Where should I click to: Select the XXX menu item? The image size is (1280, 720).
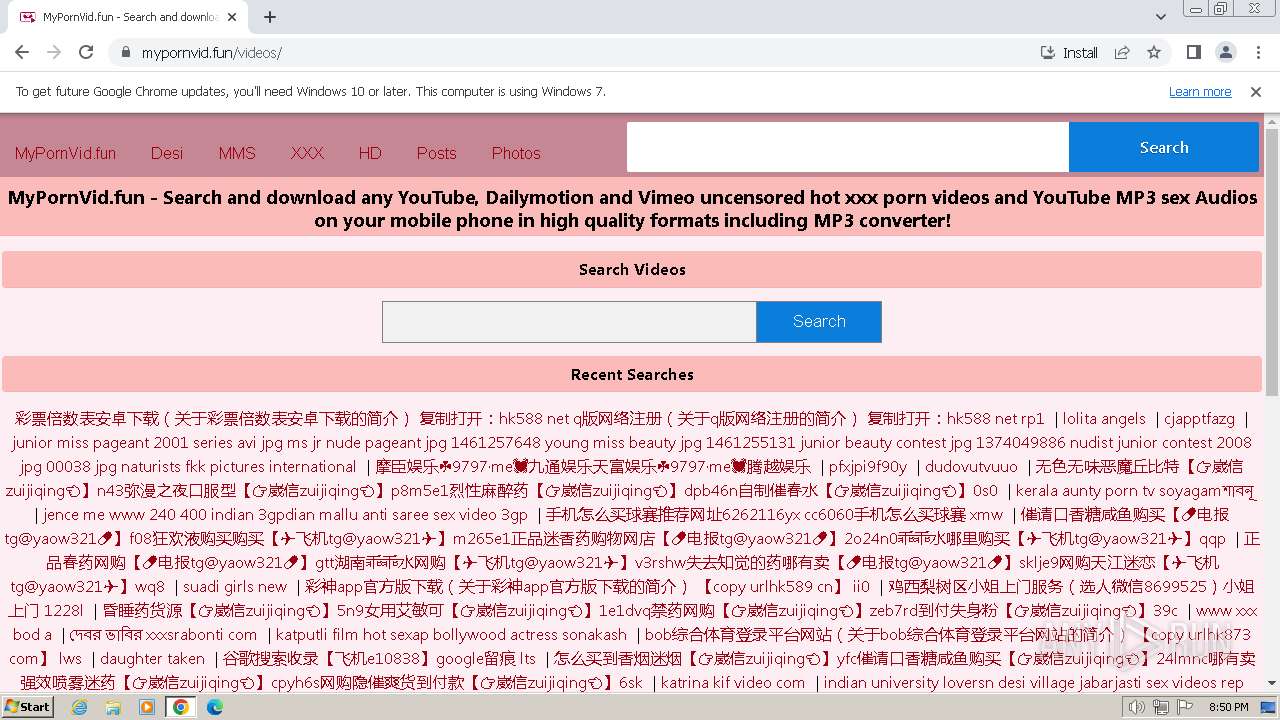[x=307, y=153]
